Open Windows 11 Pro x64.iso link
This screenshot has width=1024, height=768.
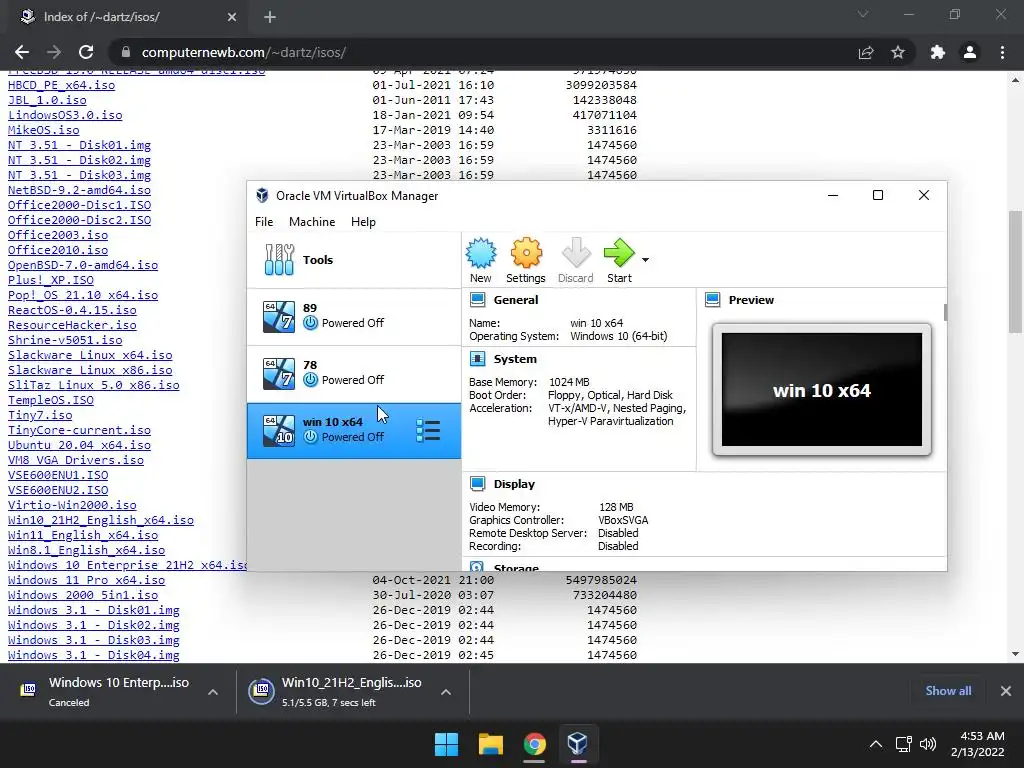click(x=87, y=580)
